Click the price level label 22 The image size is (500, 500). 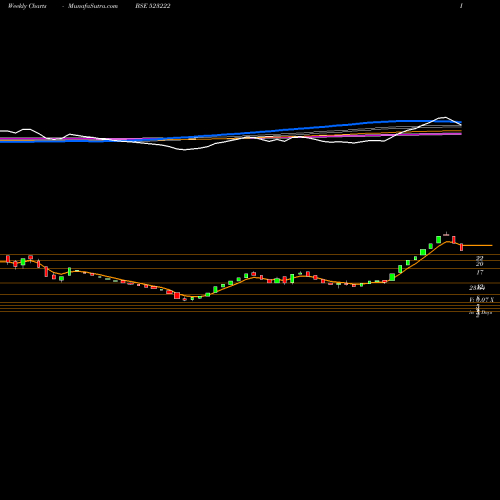point(479,258)
